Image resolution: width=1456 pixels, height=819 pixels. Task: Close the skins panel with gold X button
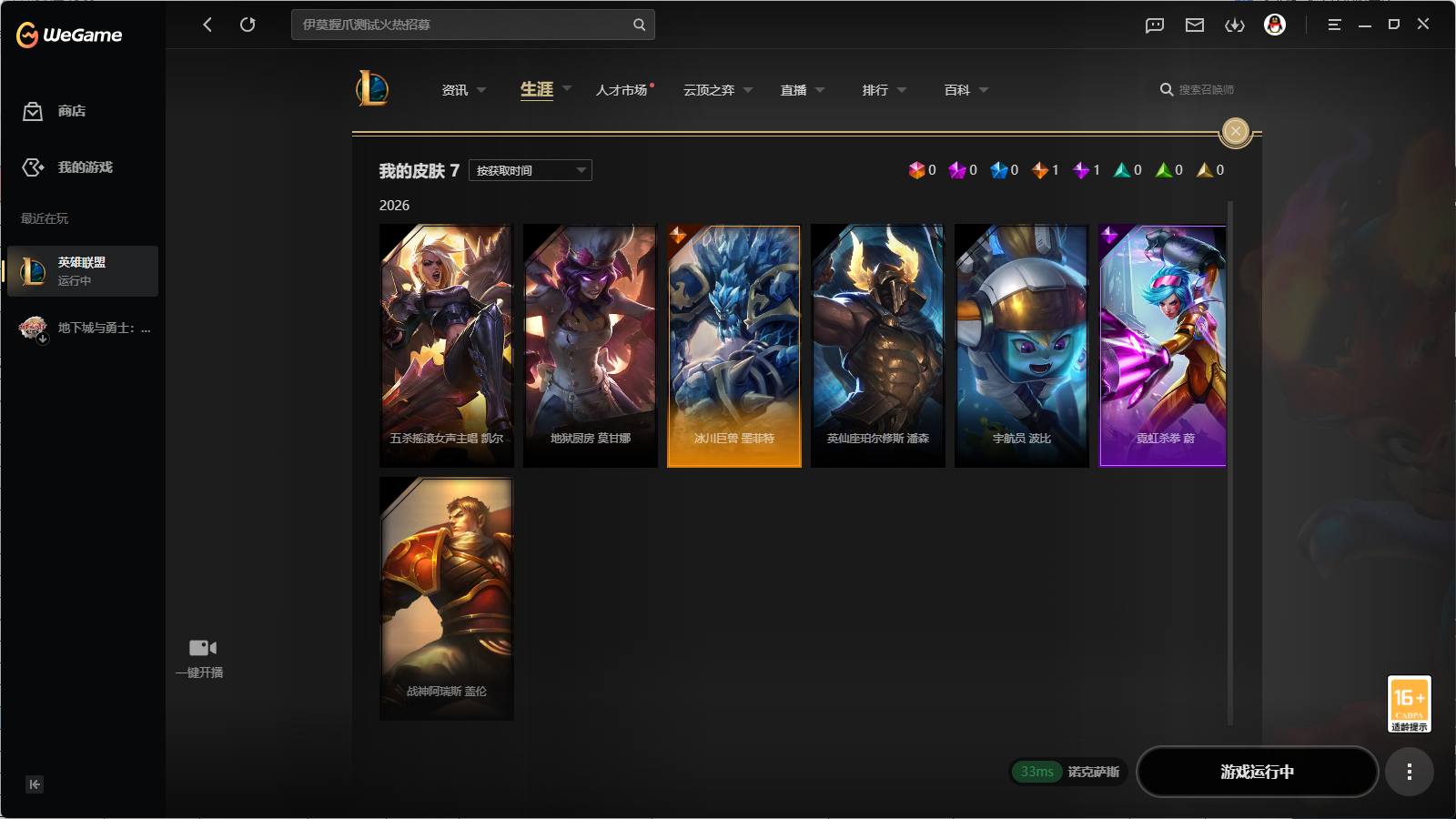pos(1236,132)
